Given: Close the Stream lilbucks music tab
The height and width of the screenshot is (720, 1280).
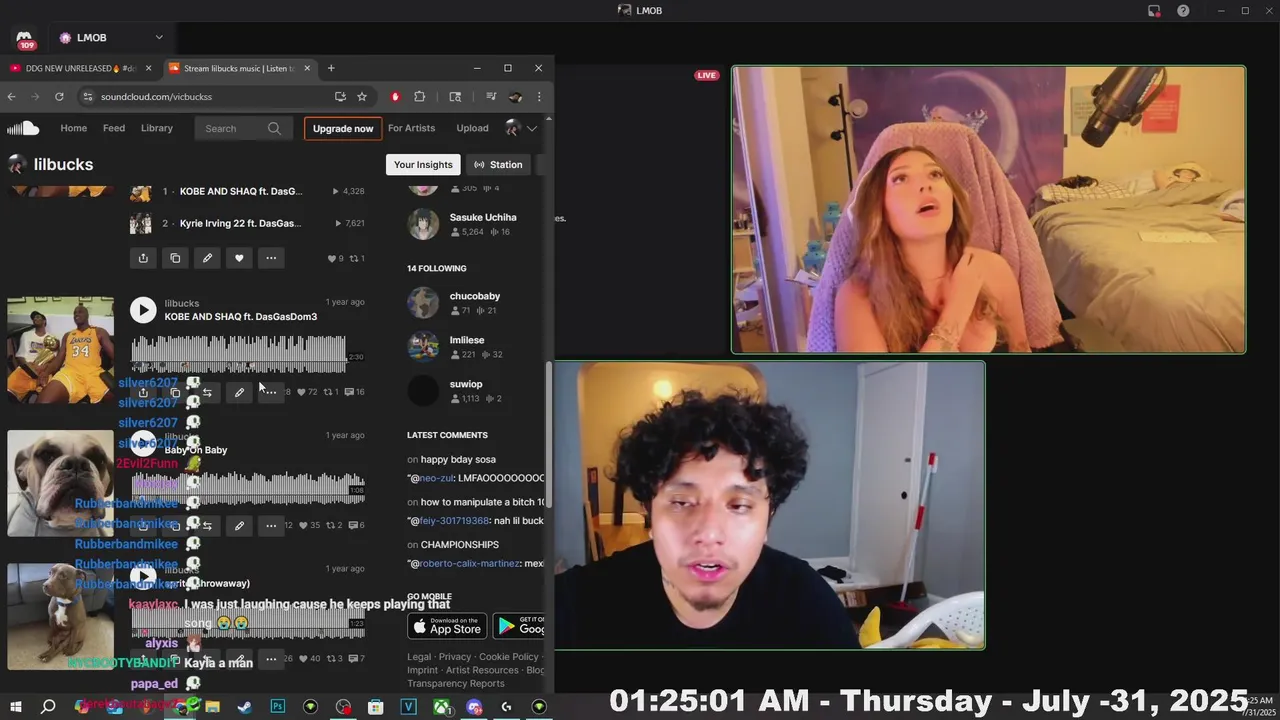Looking at the screenshot, I should pyautogui.click(x=307, y=68).
